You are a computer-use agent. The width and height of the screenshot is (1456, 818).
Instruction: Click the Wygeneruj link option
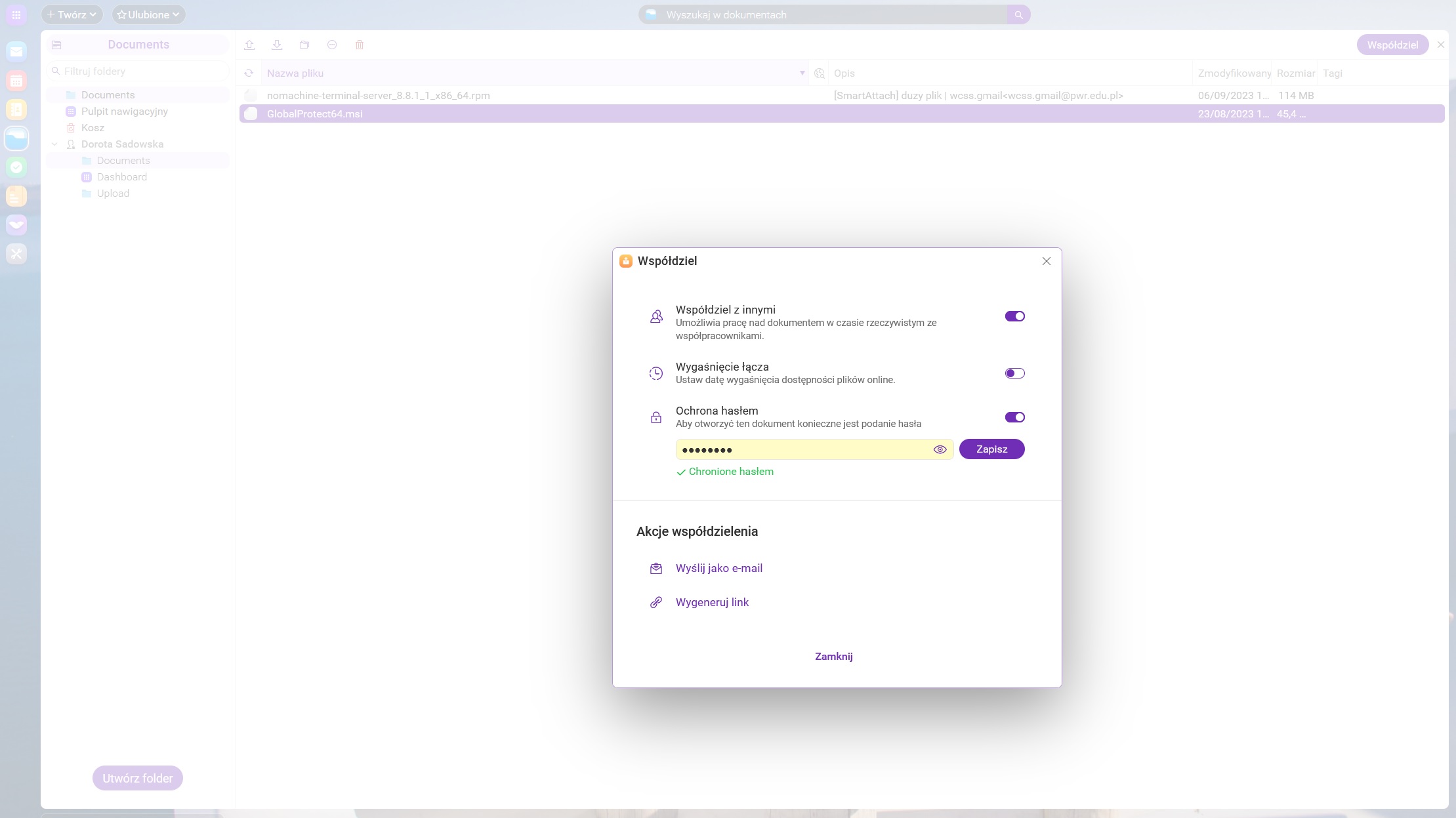coord(712,602)
